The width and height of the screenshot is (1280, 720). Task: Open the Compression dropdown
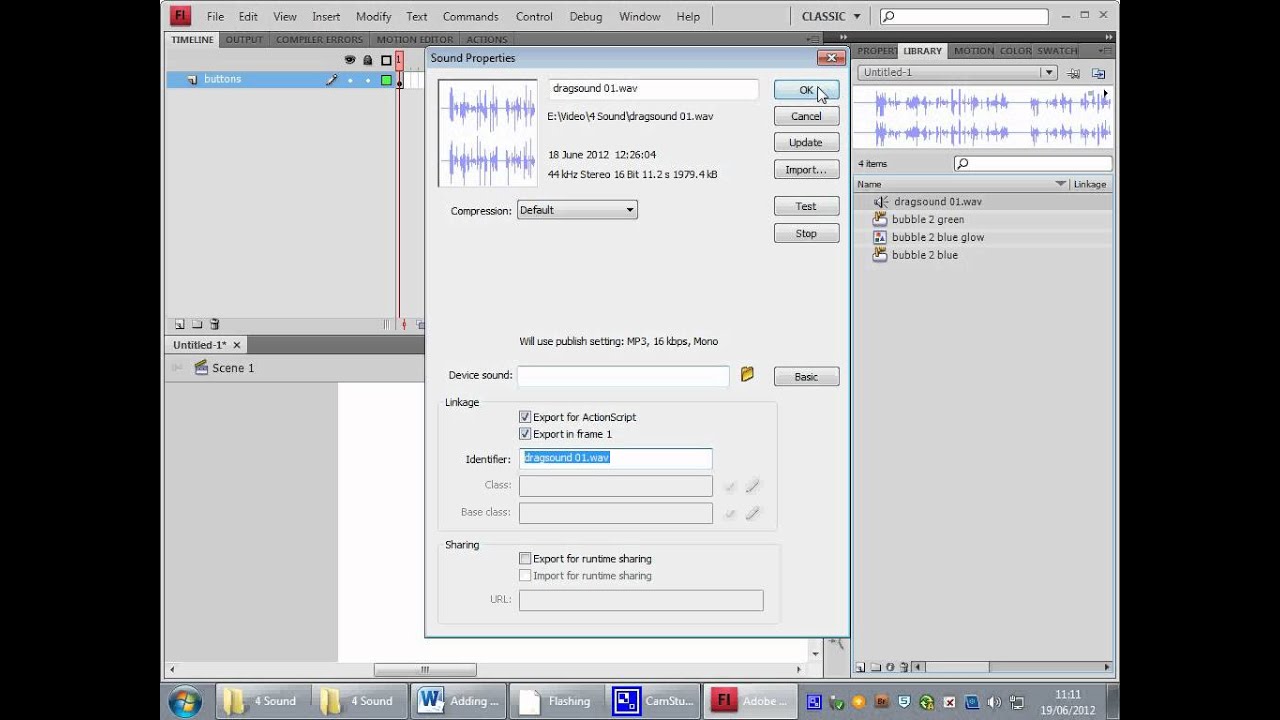tap(577, 210)
